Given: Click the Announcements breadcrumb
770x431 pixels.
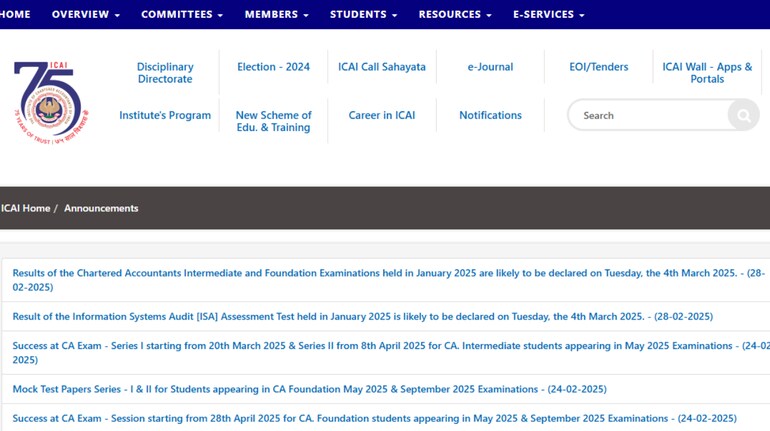Looking at the screenshot, I should coord(101,208).
